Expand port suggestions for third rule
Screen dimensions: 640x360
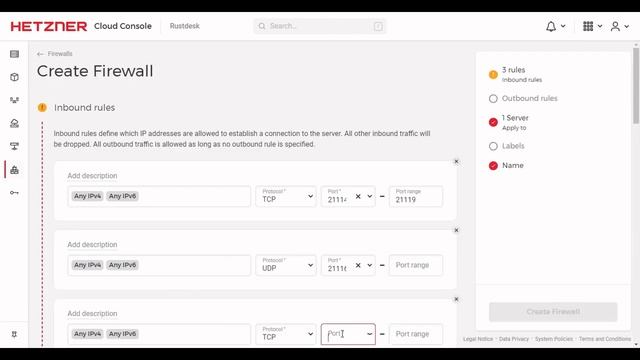[369, 334]
